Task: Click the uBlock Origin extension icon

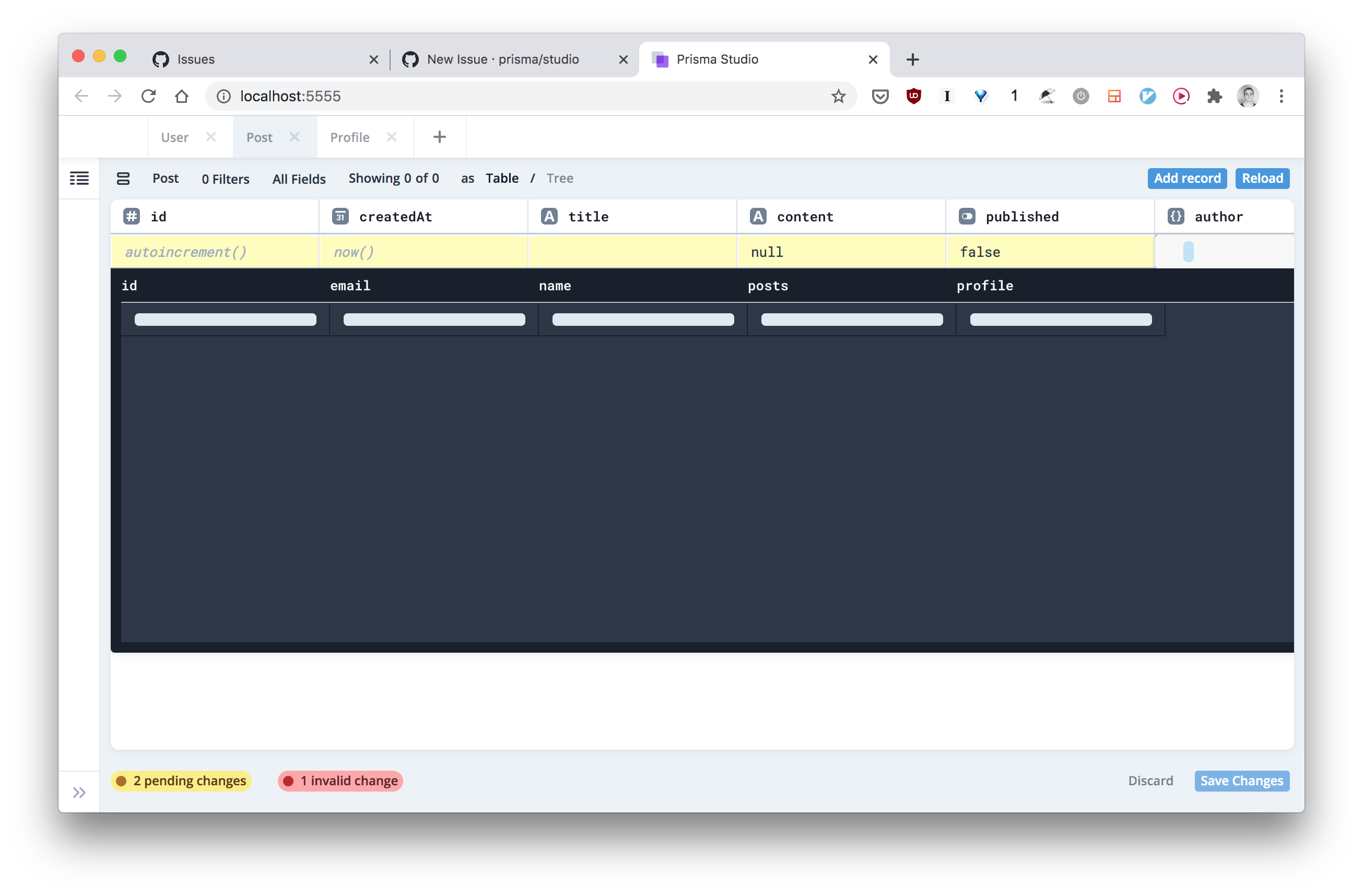Action: point(913,96)
